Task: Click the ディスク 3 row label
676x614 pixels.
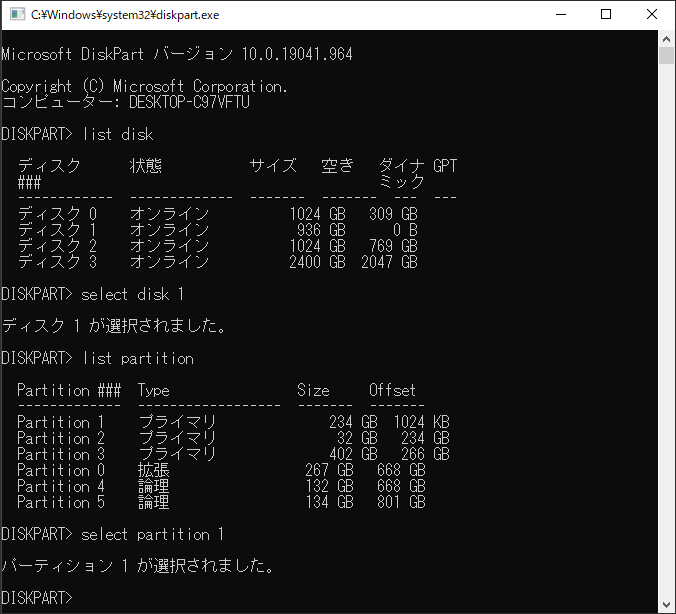Action: pyautogui.click(x=57, y=262)
